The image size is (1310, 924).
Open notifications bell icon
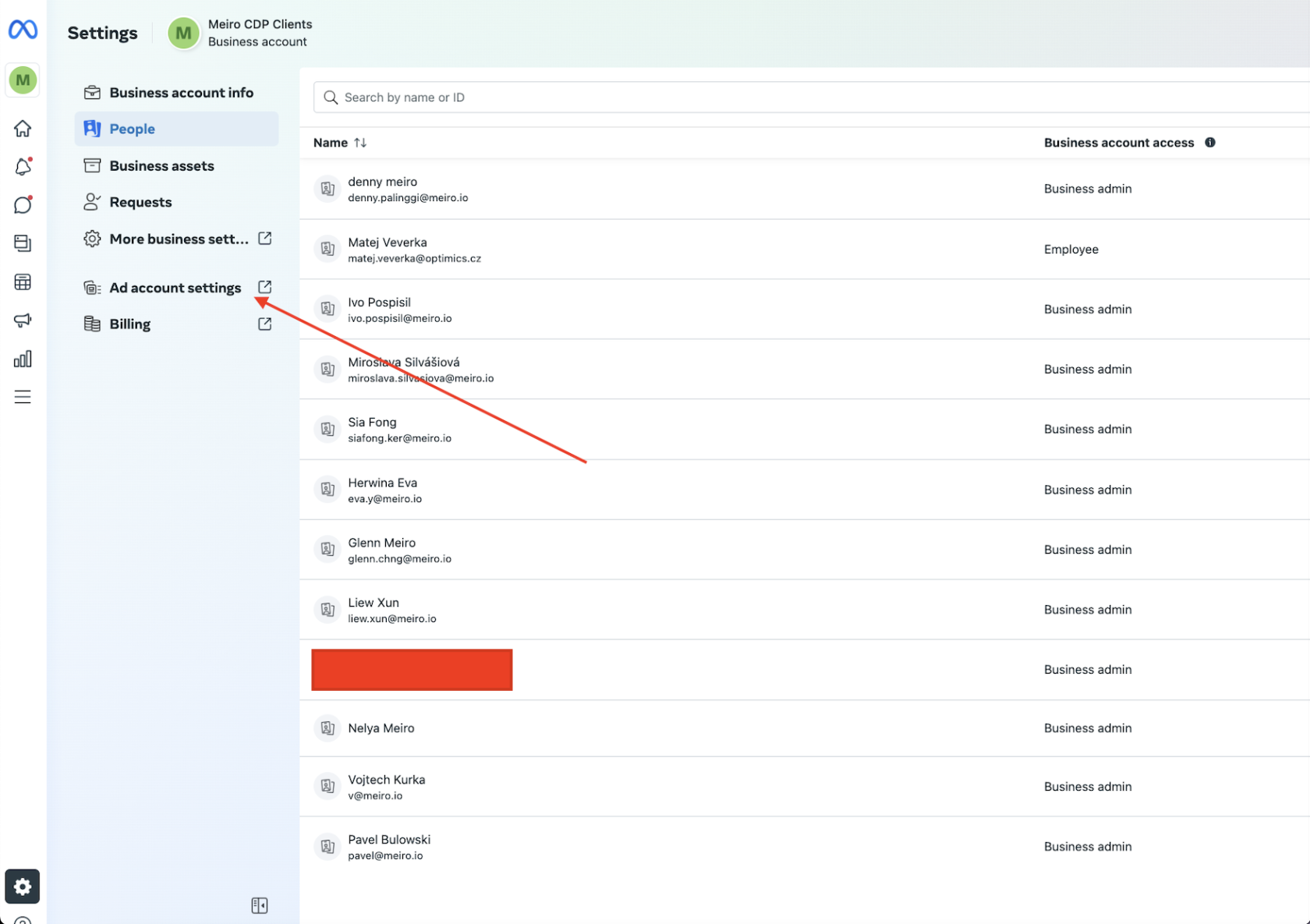pos(23,166)
